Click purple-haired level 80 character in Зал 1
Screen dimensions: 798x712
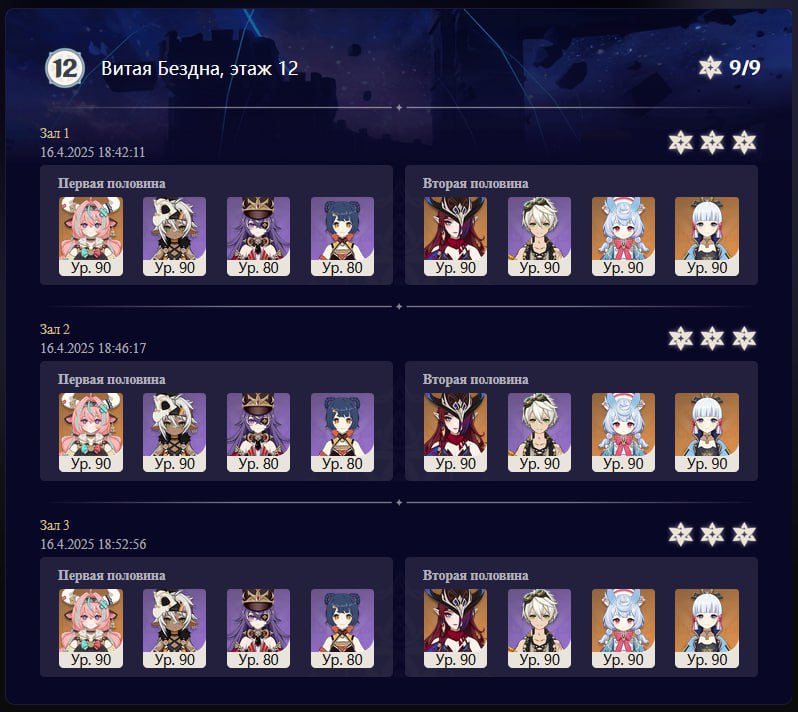[259, 237]
